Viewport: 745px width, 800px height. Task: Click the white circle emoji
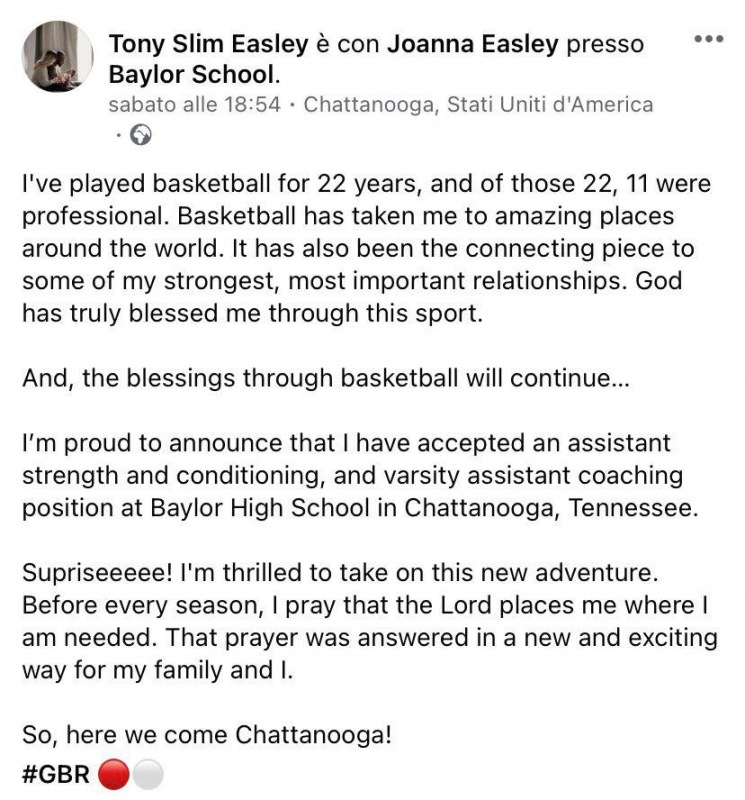tap(147, 776)
